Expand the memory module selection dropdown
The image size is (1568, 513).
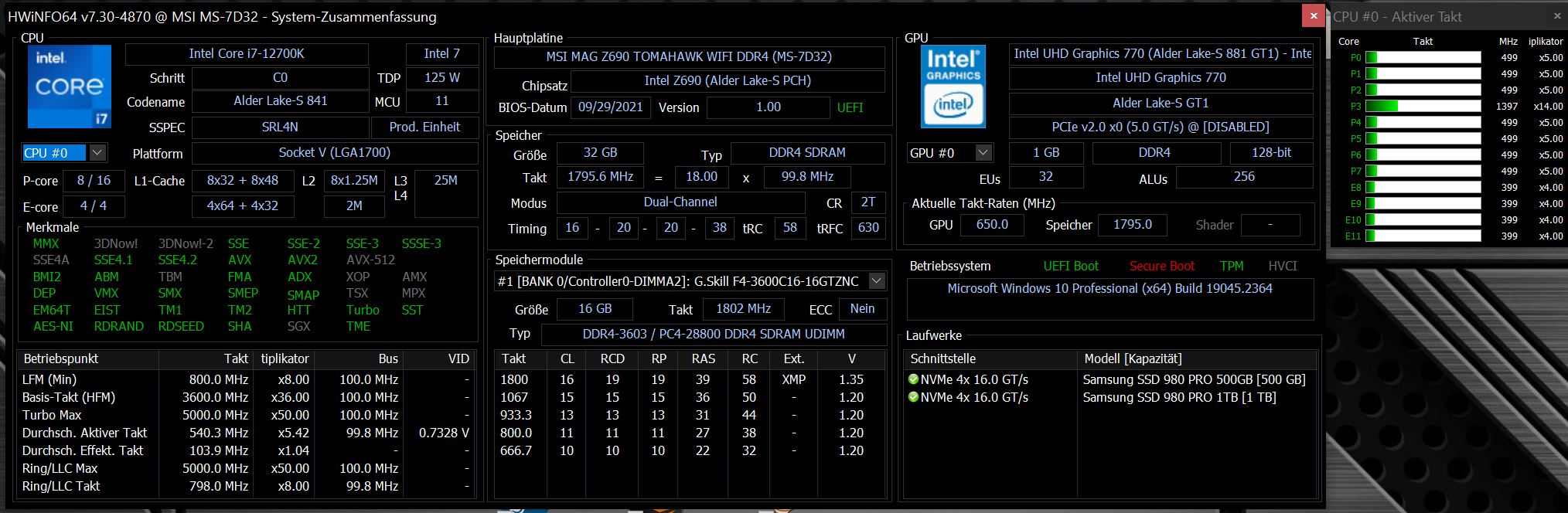[x=877, y=281]
